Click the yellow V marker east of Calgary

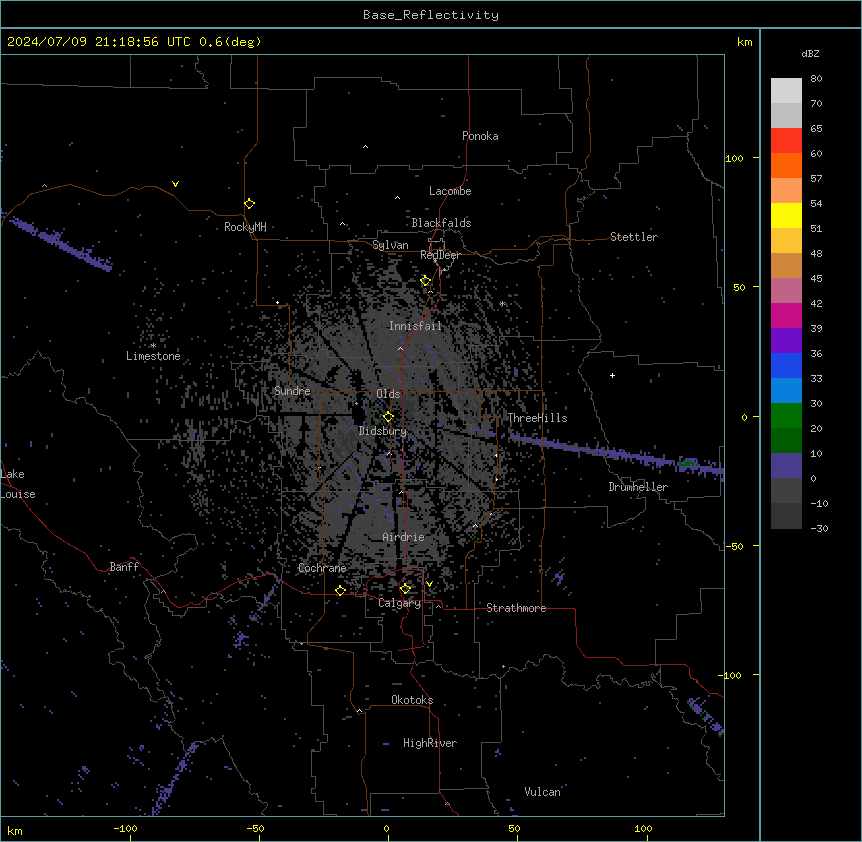[x=429, y=584]
